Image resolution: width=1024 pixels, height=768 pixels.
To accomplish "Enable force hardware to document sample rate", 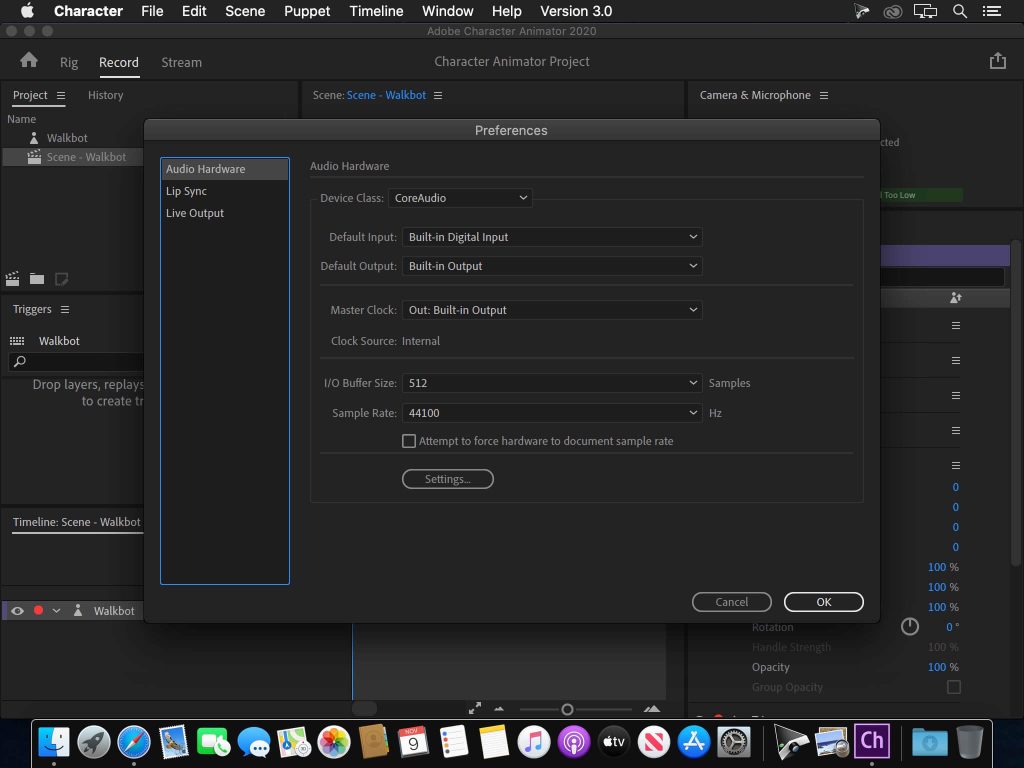I will [409, 440].
